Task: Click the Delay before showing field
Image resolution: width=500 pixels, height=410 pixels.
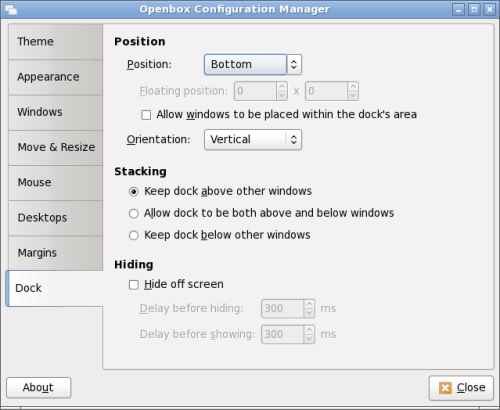Action: [x=283, y=334]
